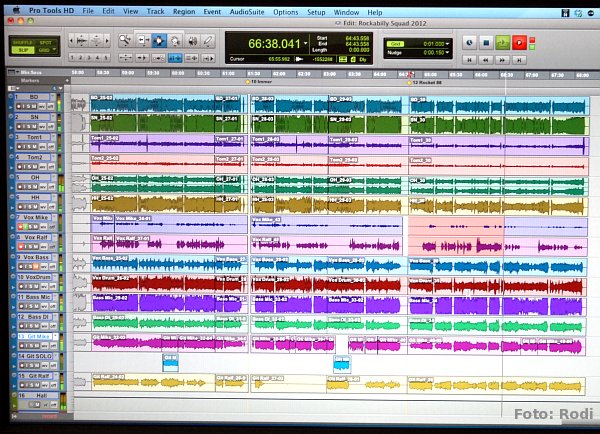Mute the BD track

pos(34,106)
